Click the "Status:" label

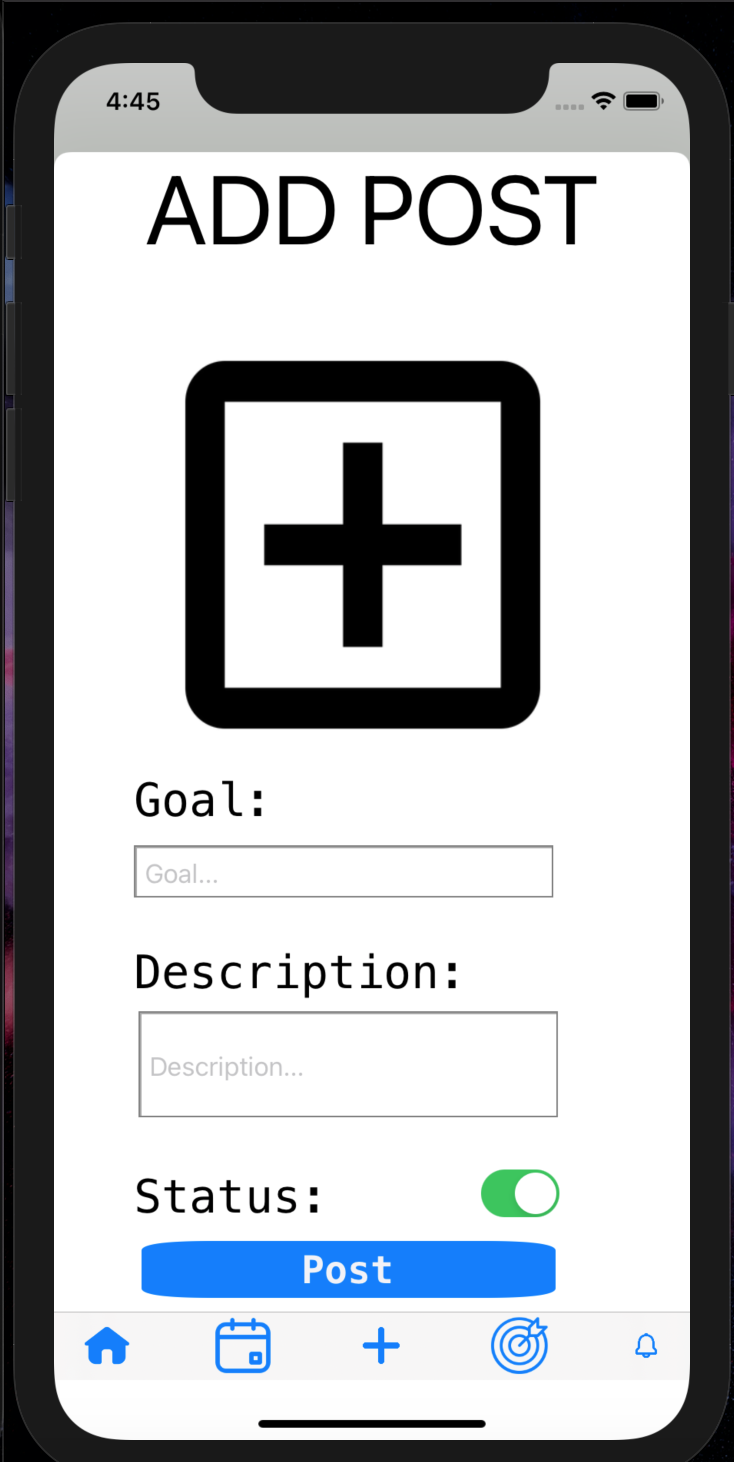(x=229, y=1196)
